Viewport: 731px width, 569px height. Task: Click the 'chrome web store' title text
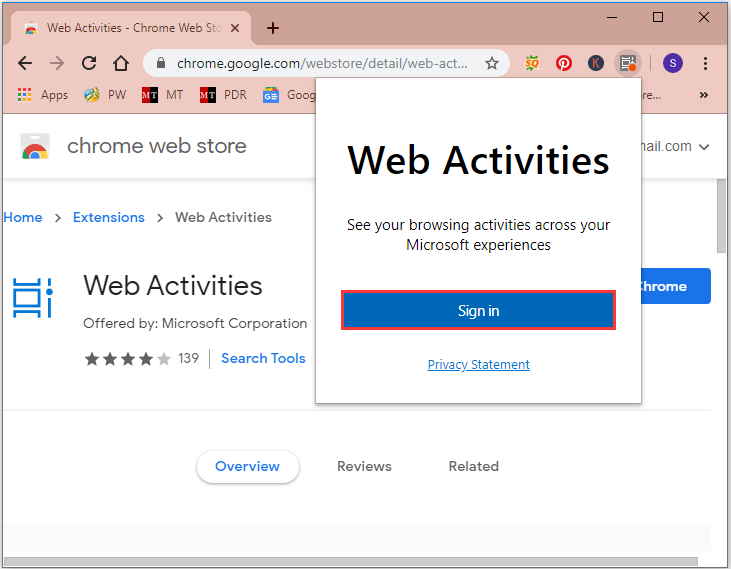coord(157,146)
